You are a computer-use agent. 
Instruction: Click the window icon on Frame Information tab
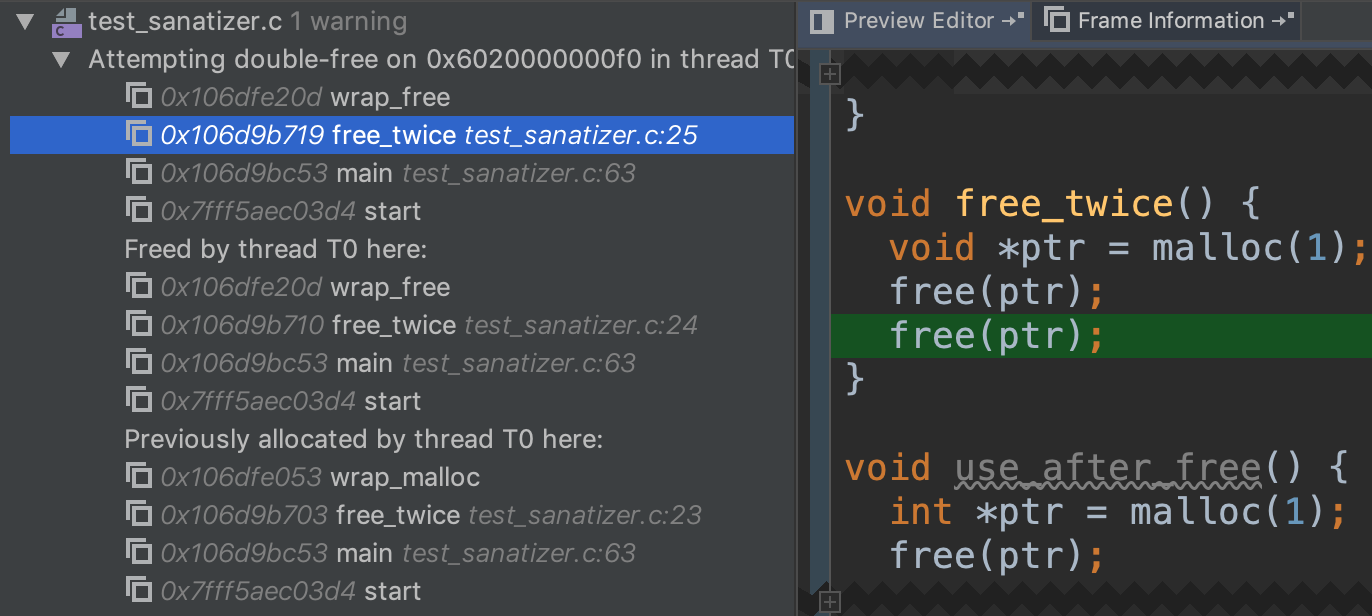[x=1056, y=20]
